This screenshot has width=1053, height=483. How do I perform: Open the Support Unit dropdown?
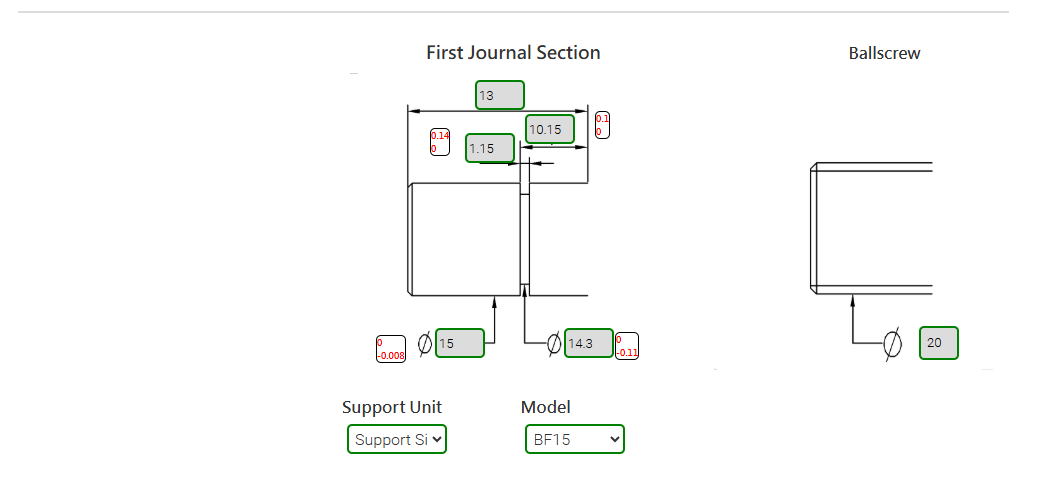[x=397, y=439]
